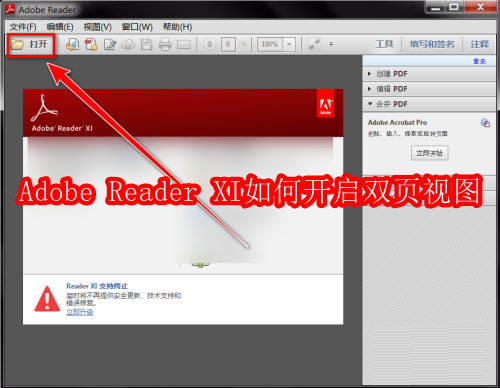Expand the 创建 PDF section
500x388 pixels.
tap(429, 74)
